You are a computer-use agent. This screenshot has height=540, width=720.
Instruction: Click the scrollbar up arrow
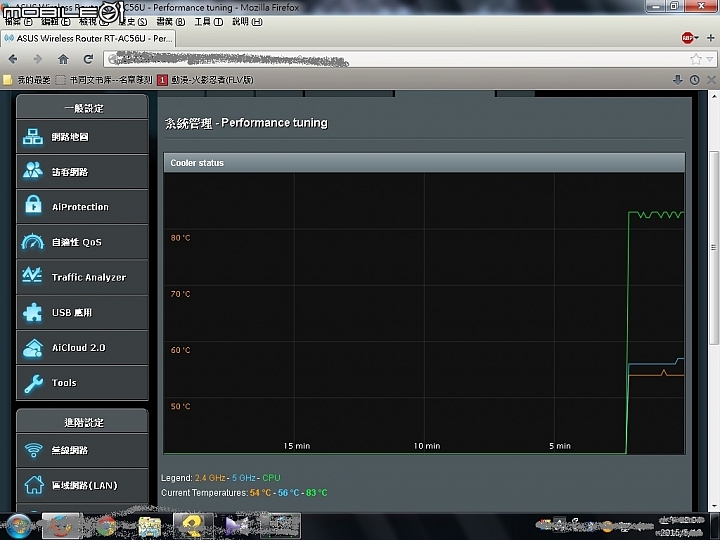point(714,96)
